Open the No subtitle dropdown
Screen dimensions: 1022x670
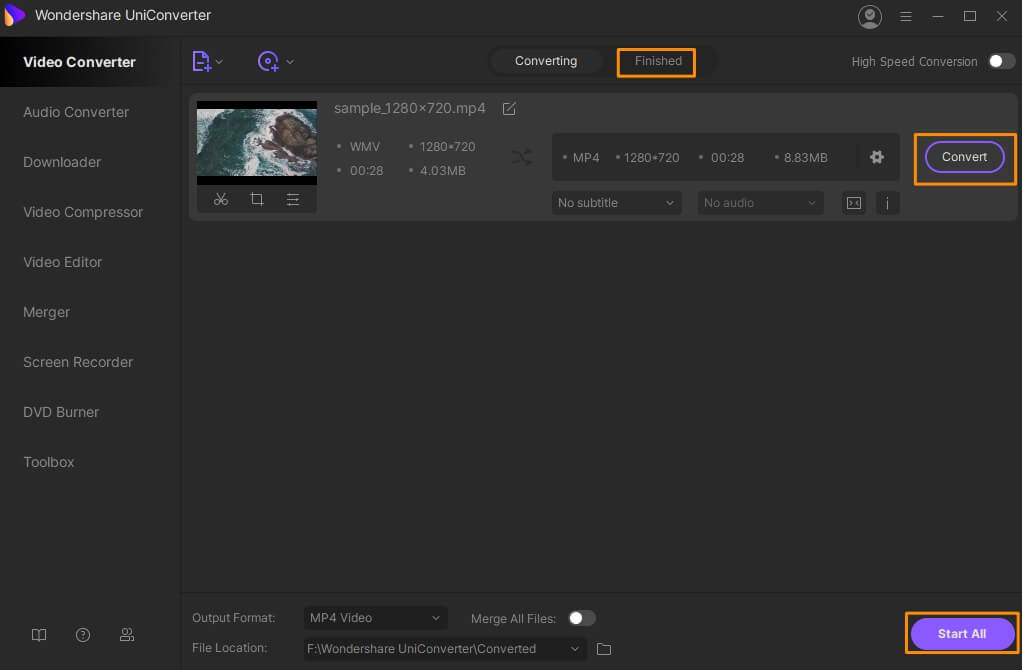pos(617,203)
